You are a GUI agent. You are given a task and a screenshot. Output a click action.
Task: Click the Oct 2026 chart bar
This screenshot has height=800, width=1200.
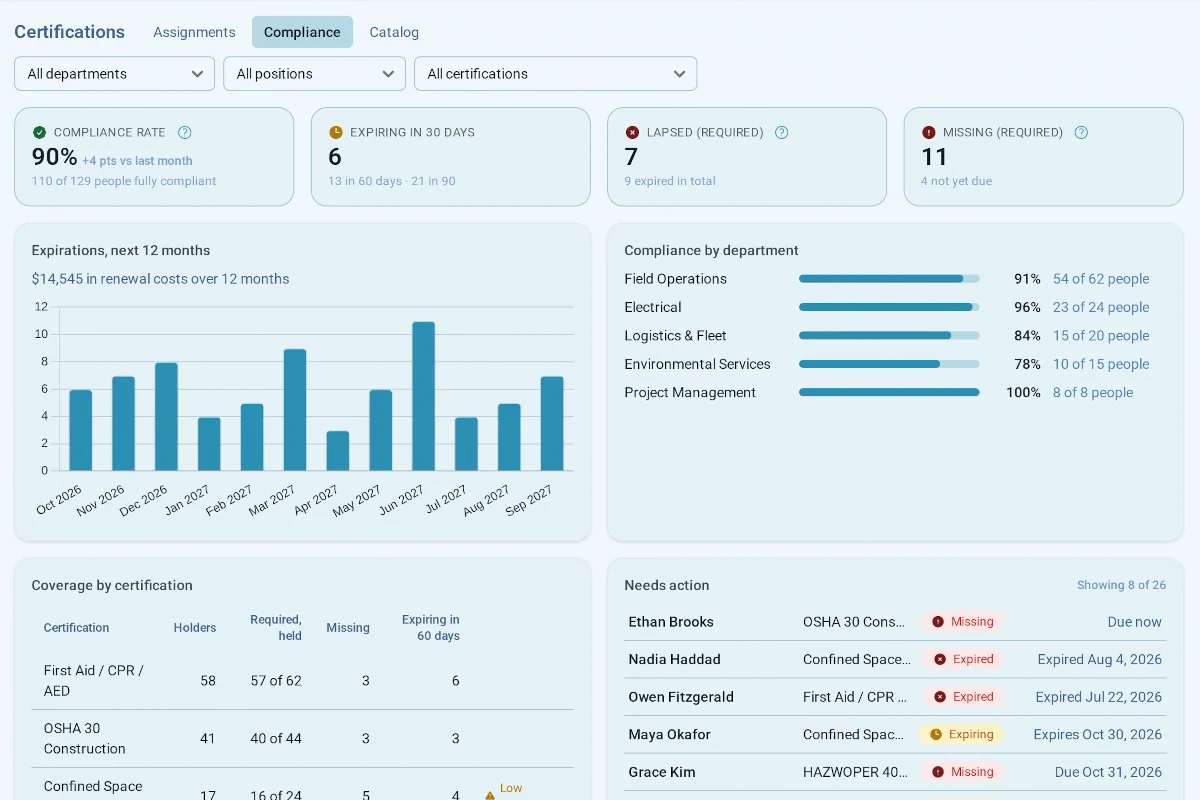pos(80,430)
